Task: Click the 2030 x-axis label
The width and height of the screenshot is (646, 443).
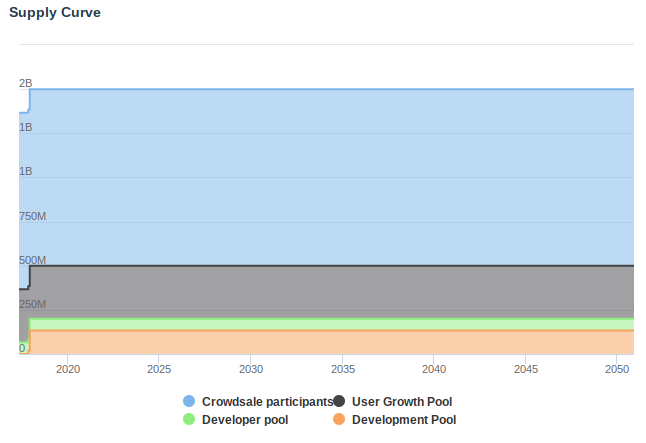Action: click(x=251, y=369)
